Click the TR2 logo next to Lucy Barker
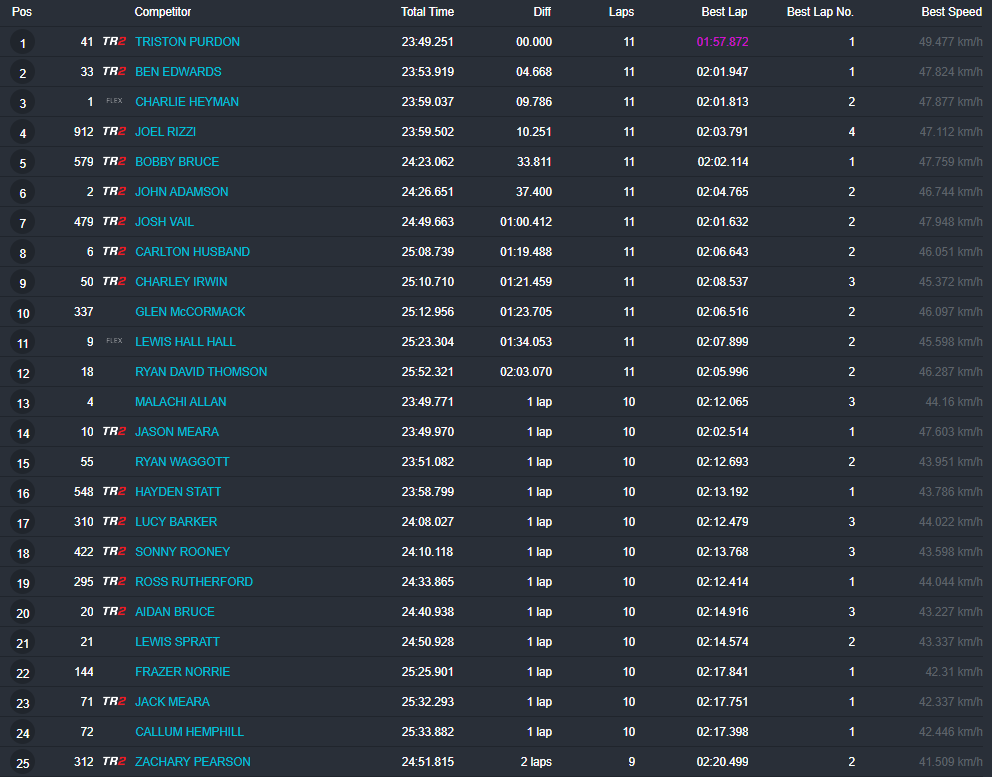Image resolution: width=992 pixels, height=777 pixels. [x=114, y=522]
